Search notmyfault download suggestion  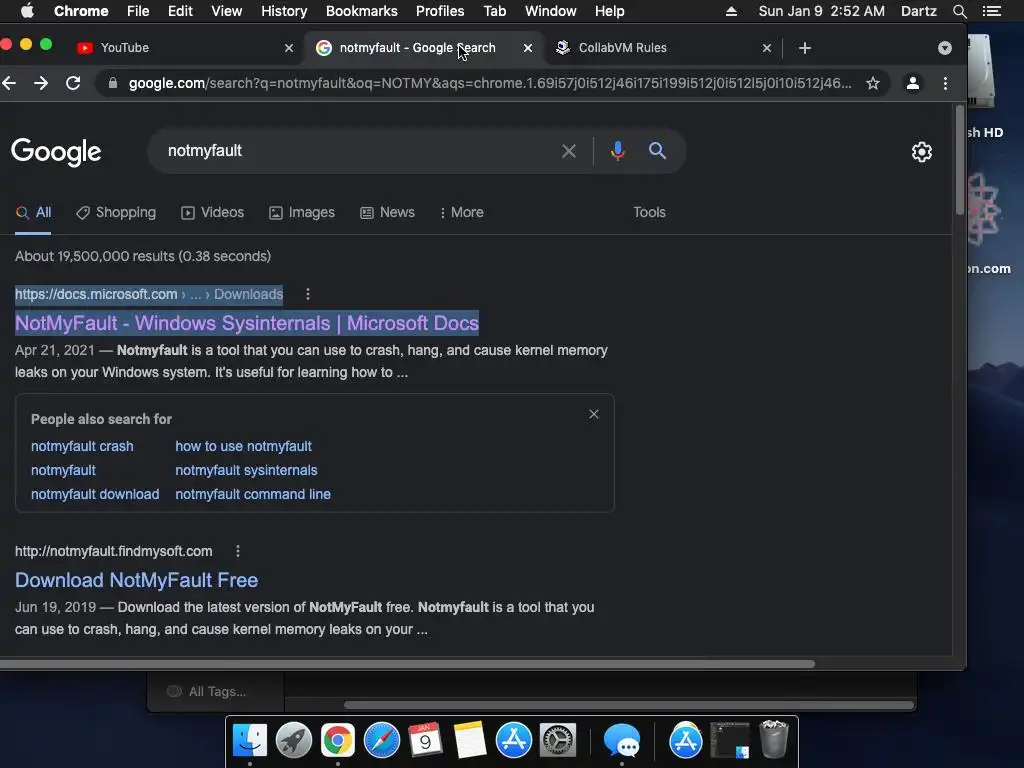tap(95, 494)
